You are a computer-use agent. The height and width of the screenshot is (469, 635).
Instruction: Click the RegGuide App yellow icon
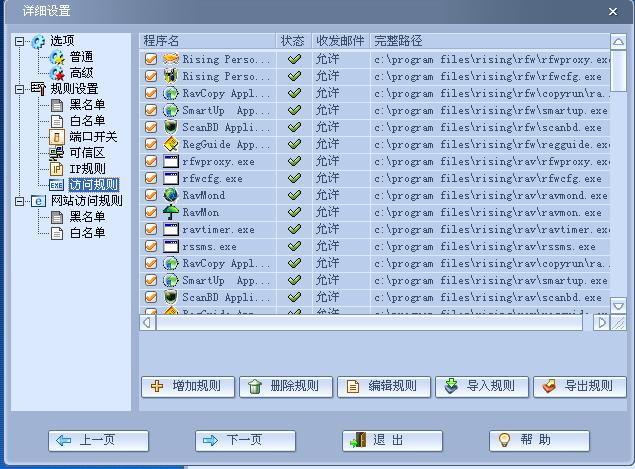pos(171,144)
